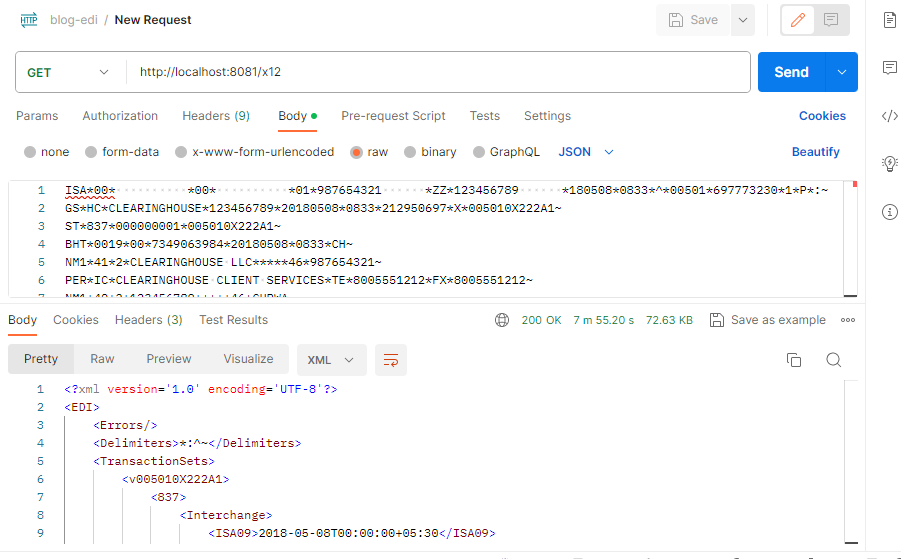Viewport: 901px width, 559px height.
Task: Copy the response body using copy icon
Action: 794,360
